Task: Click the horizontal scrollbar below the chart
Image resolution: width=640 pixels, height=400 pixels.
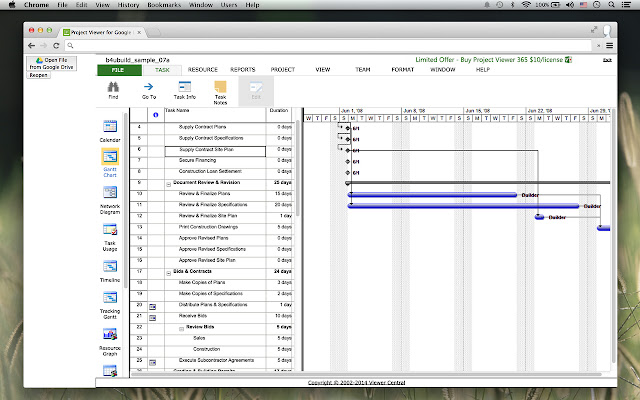Action: tap(366, 374)
